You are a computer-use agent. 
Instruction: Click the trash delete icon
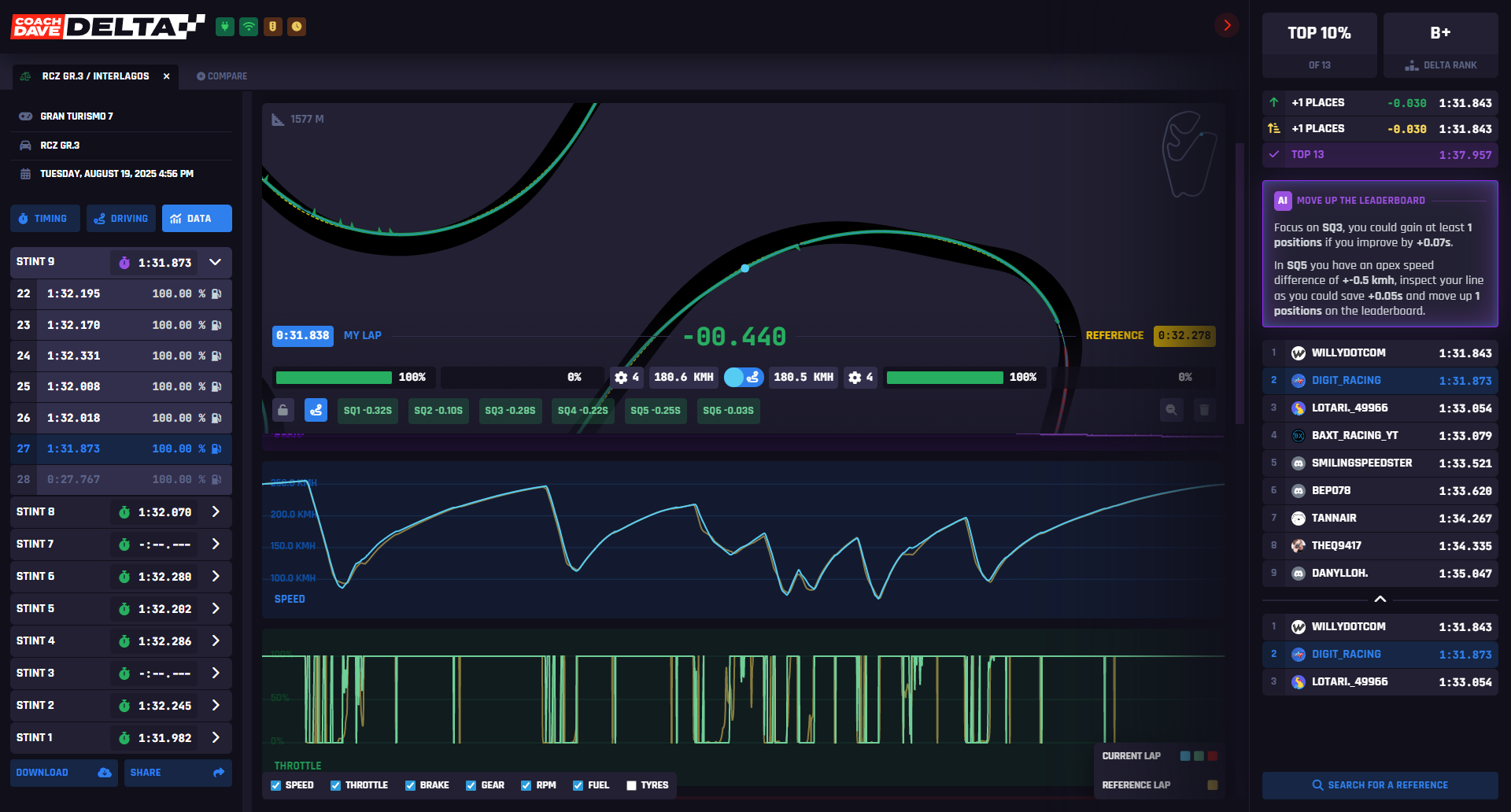1204,410
